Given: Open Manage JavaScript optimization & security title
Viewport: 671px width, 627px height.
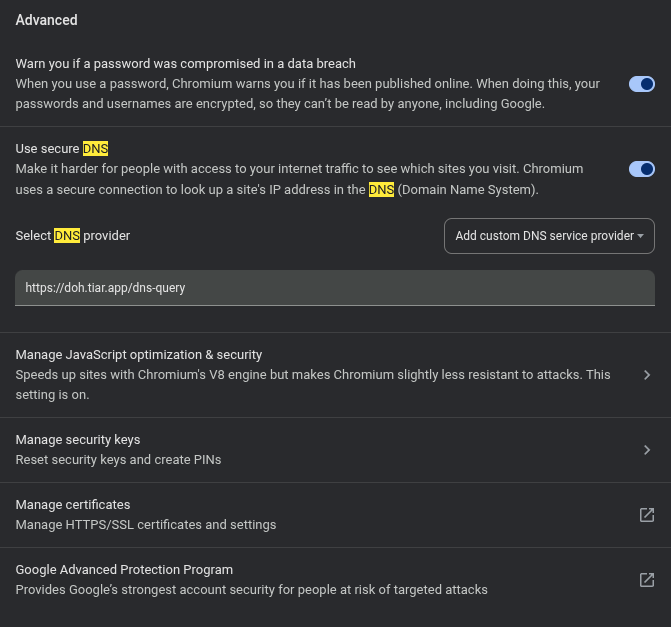Looking at the screenshot, I should click(139, 355).
